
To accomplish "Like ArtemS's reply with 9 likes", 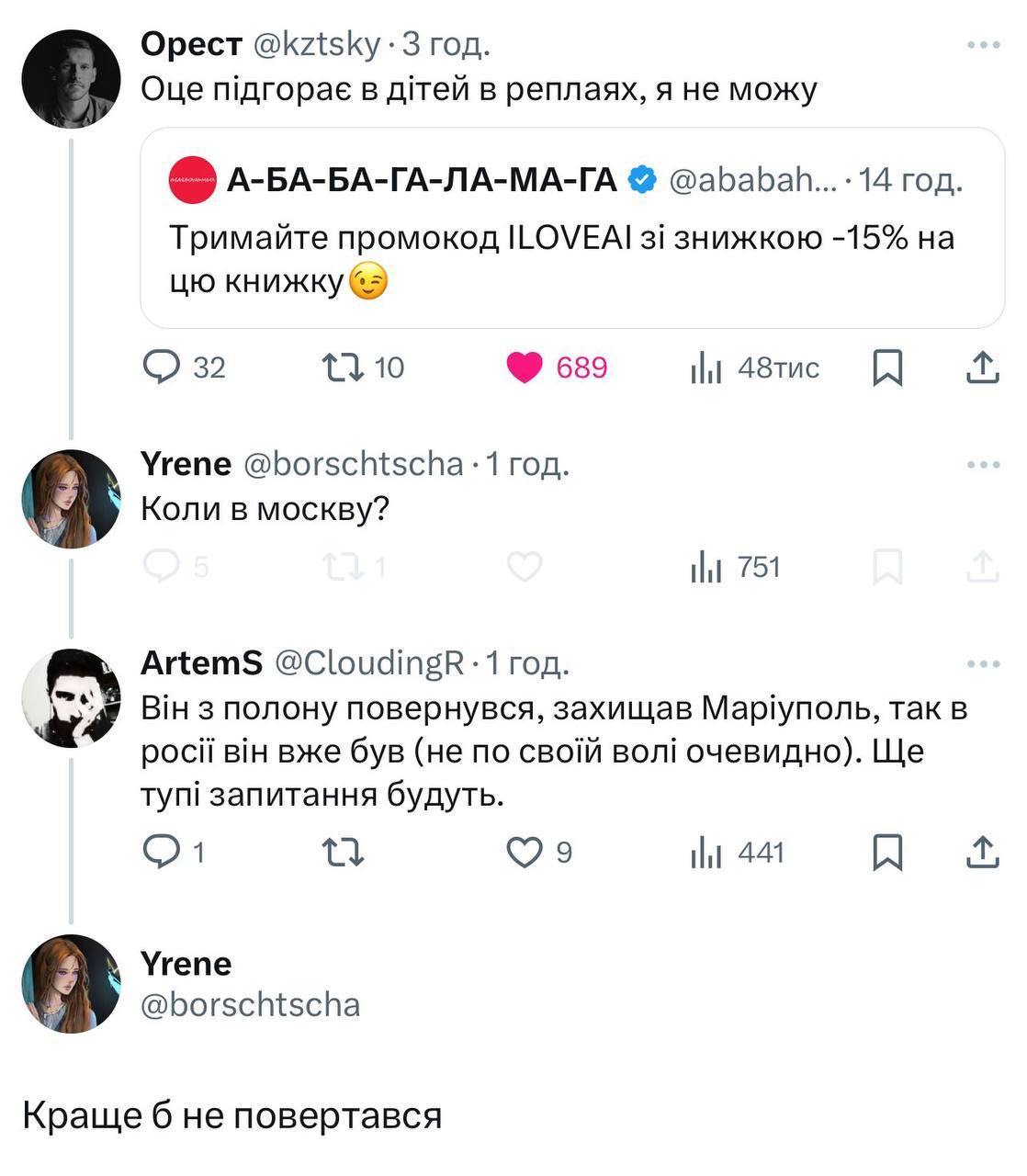I will click(525, 853).
